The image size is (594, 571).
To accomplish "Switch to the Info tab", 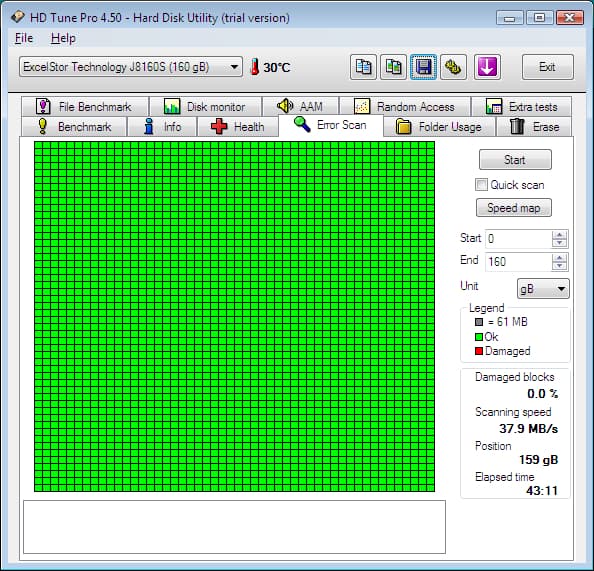I will tap(162, 127).
